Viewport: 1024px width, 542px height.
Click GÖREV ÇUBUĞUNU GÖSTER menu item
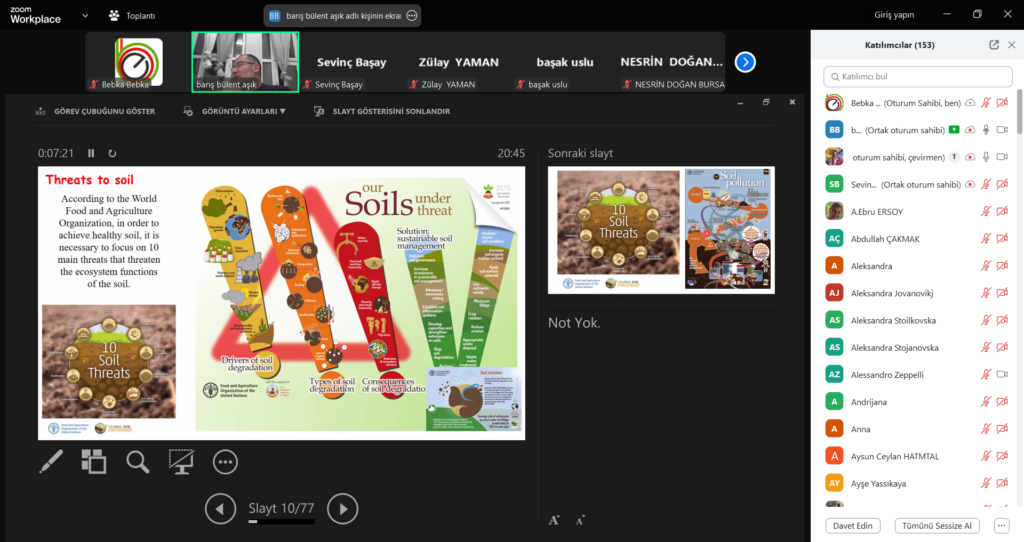[x=95, y=111]
